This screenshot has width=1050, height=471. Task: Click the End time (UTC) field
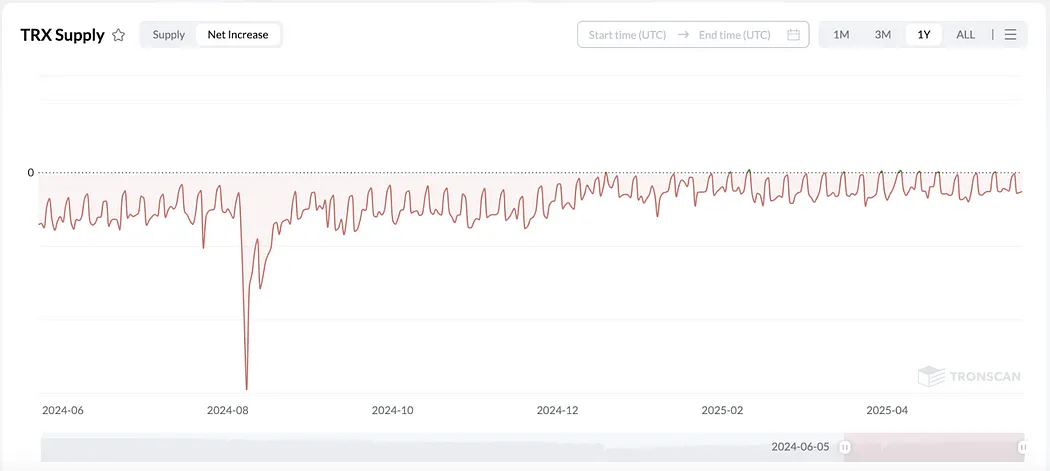tap(735, 35)
